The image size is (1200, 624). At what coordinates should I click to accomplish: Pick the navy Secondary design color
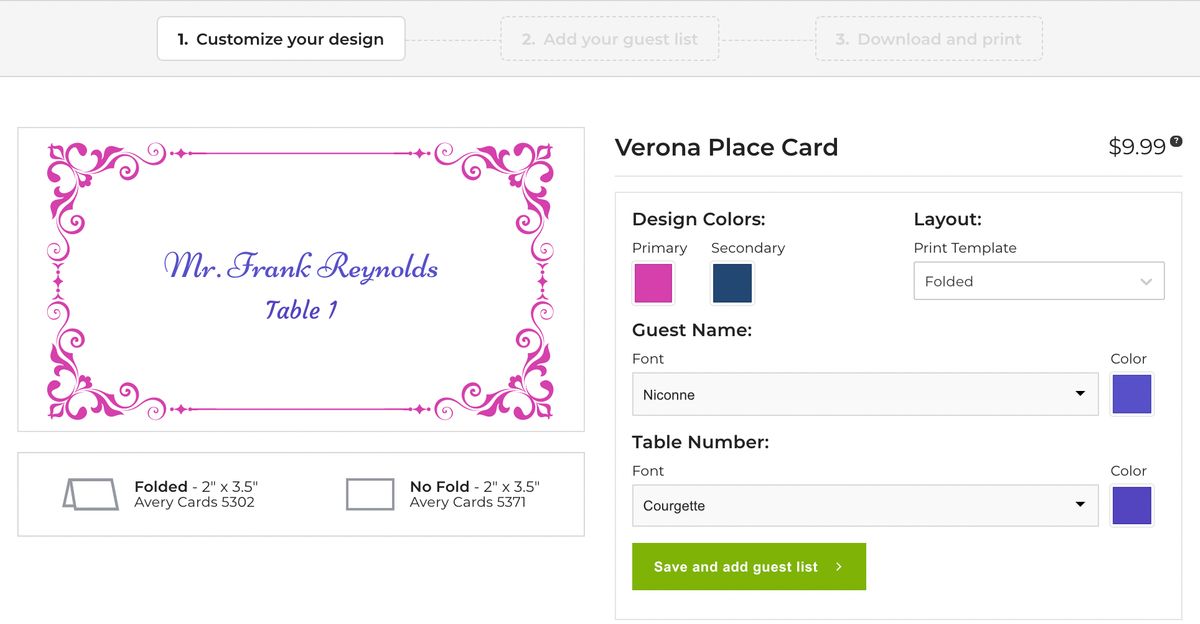pos(731,283)
